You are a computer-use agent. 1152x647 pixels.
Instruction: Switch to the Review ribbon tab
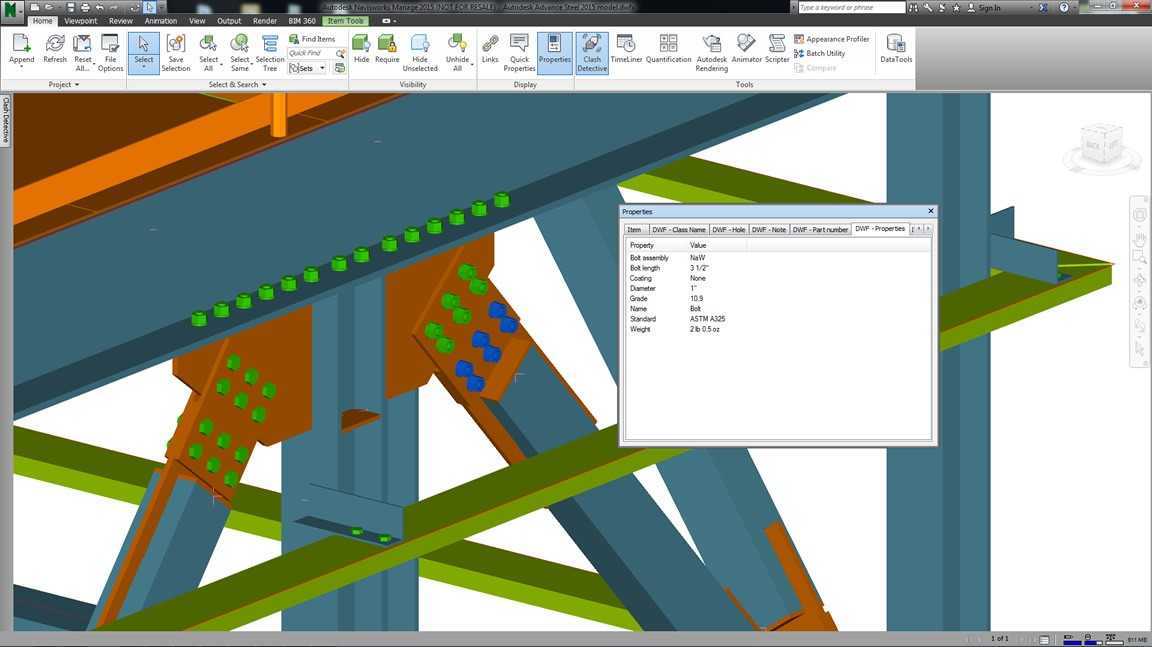pyautogui.click(x=121, y=21)
